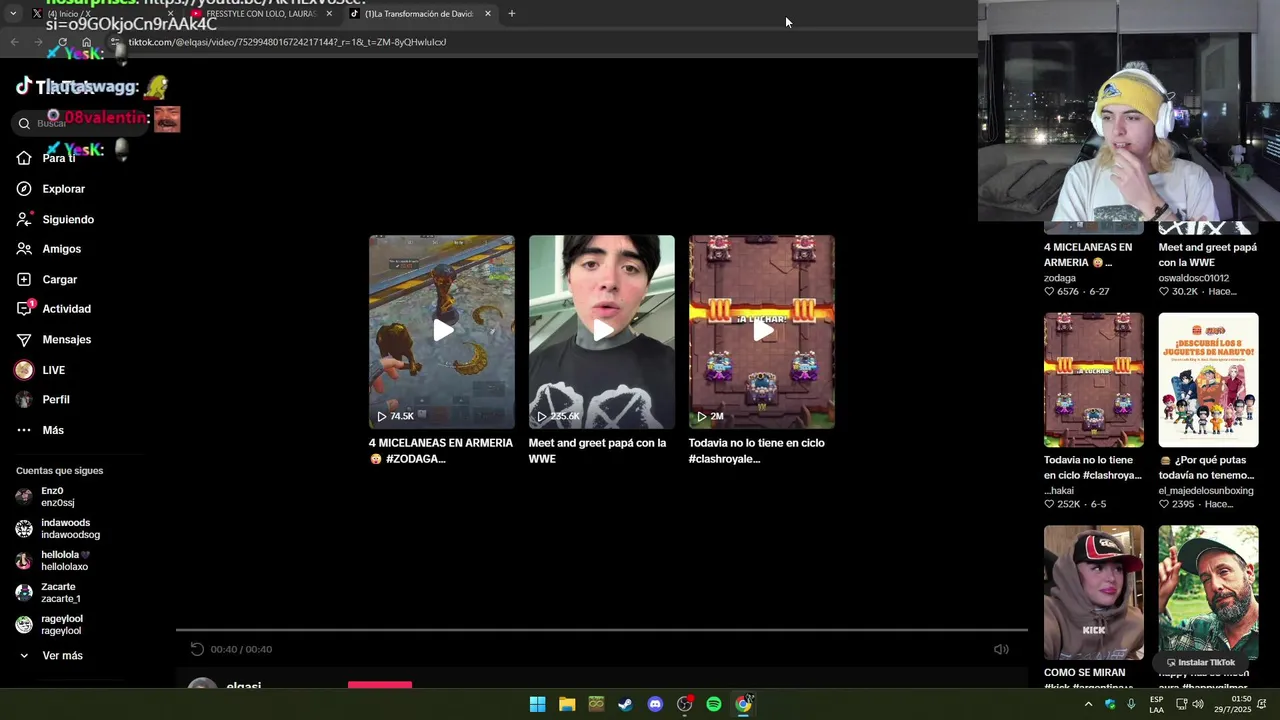Open Steam from the taskbar
The height and width of the screenshot is (720, 1280).
(x=625, y=704)
